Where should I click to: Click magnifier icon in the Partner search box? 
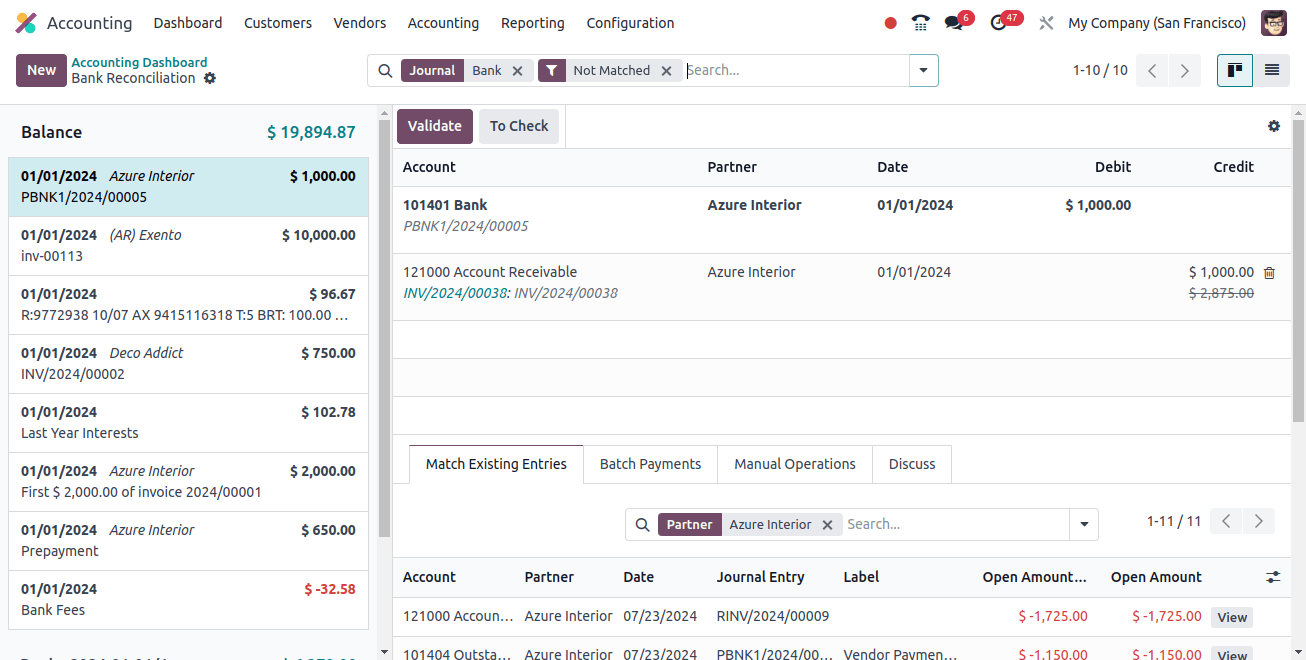coord(642,525)
